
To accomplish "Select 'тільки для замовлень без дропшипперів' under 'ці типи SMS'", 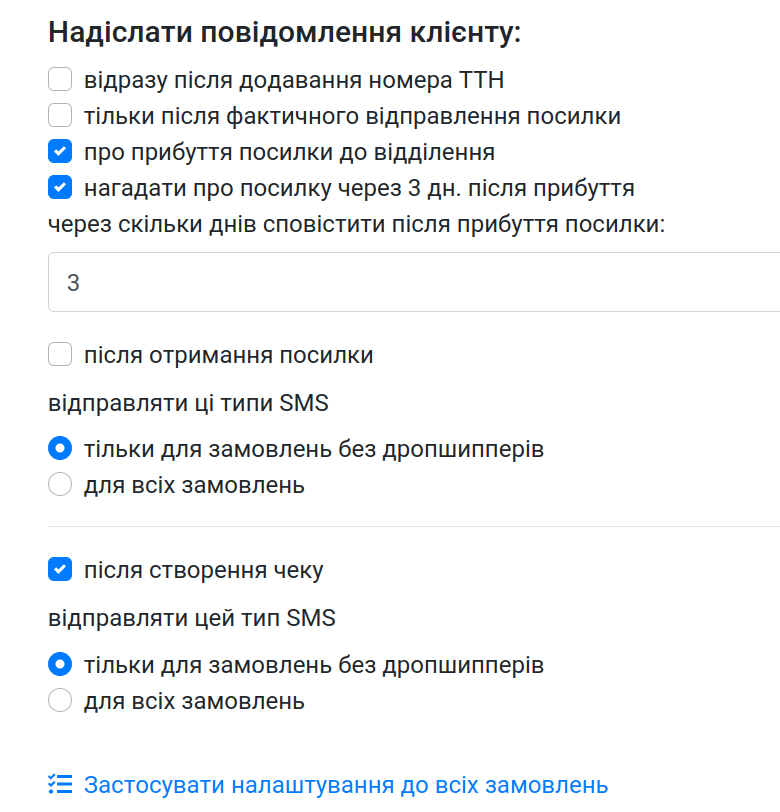I will pyautogui.click(x=60, y=449).
